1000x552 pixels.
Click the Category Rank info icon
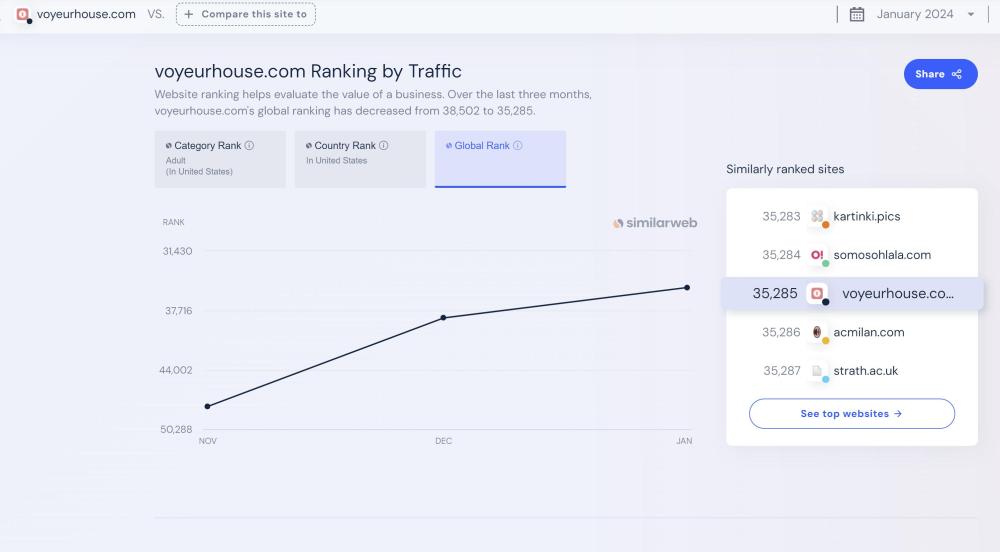[249, 146]
